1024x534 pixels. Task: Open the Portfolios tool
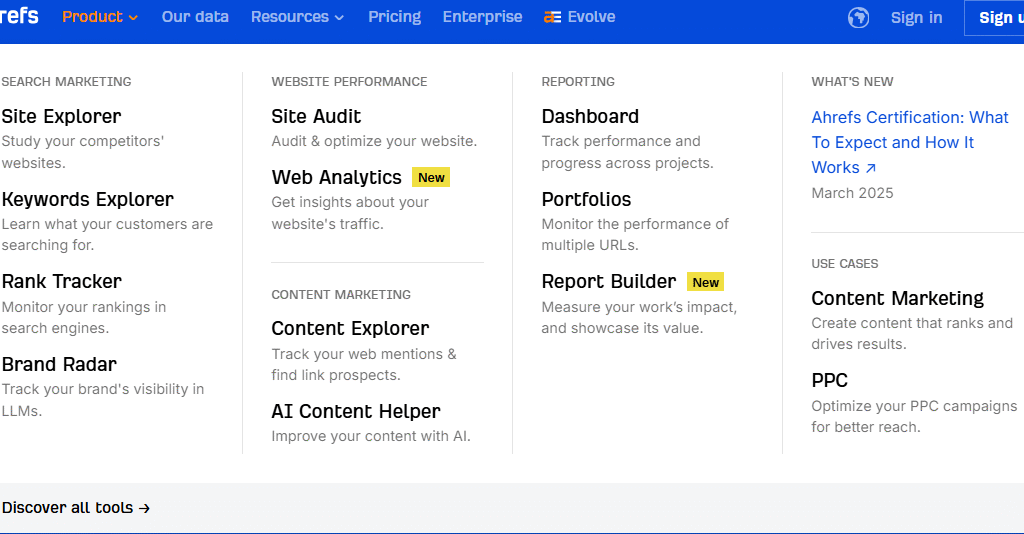pyautogui.click(x=586, y=199)
